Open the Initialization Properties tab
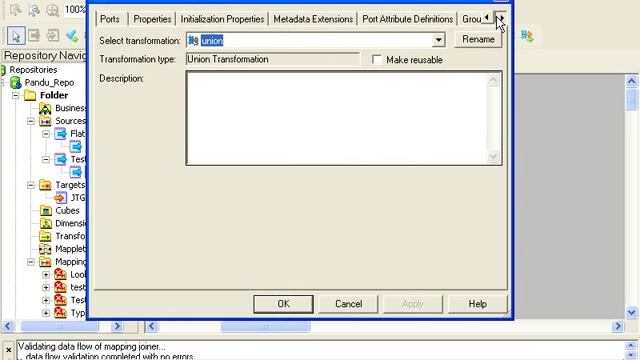640x360 pixels. pyautogui.click(x=222, y=19)
